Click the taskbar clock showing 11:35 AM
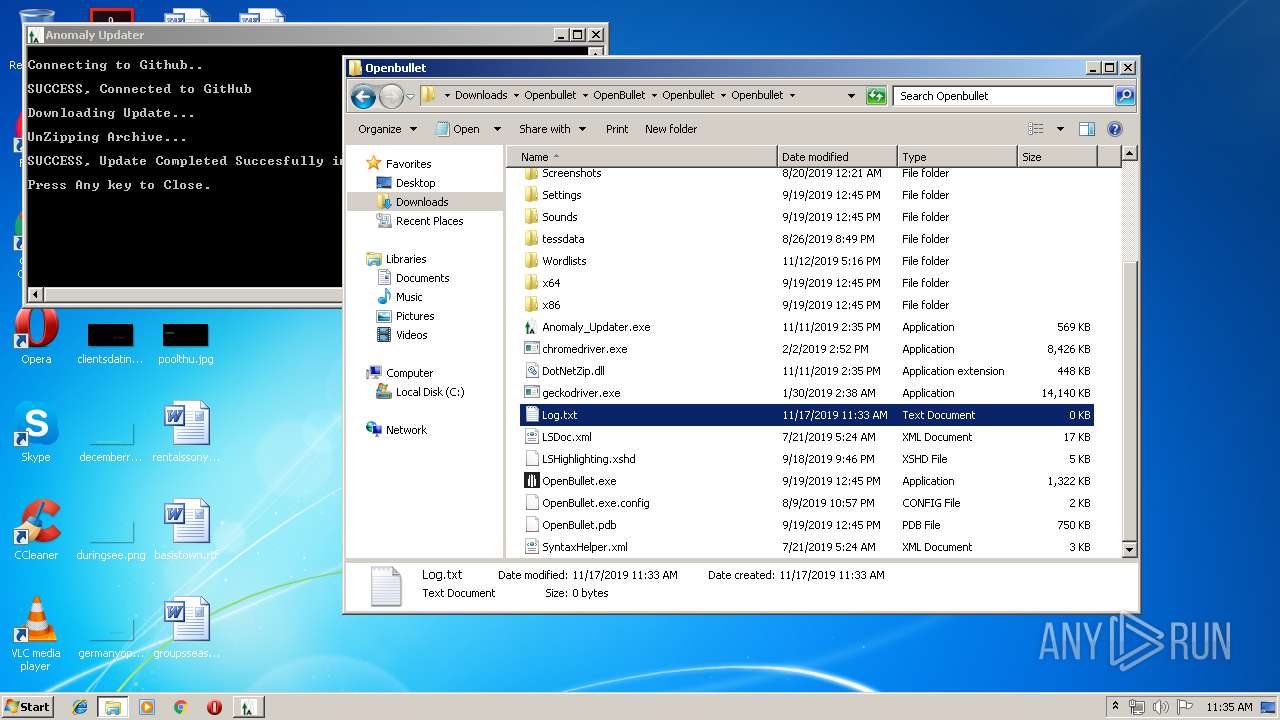Image resolution: width=1280 pixels, height=720 pixels. 1229,707
